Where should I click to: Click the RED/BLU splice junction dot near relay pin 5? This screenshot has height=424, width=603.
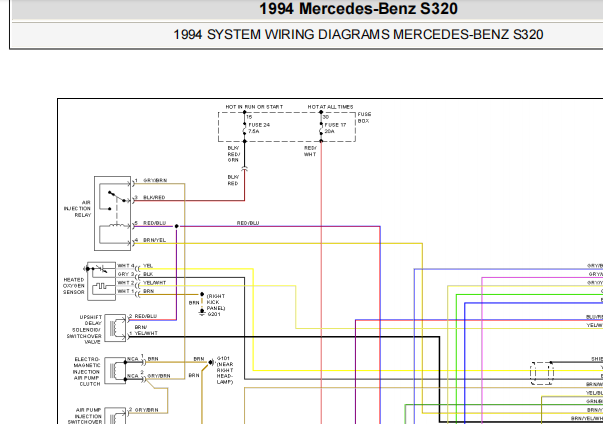click(177, 226)
